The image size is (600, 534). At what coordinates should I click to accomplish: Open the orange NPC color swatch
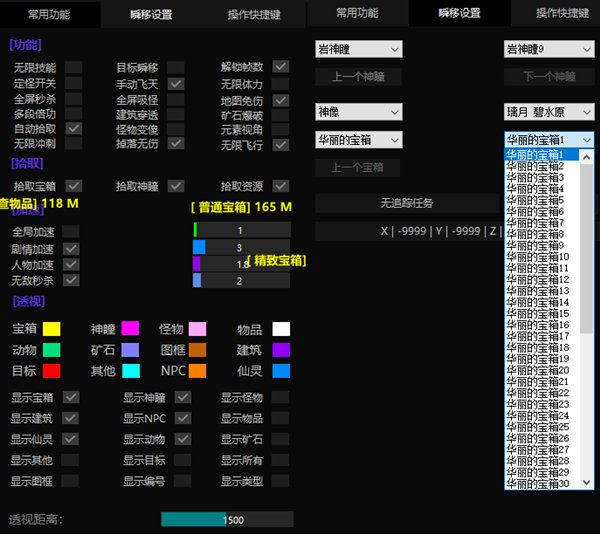197,371
